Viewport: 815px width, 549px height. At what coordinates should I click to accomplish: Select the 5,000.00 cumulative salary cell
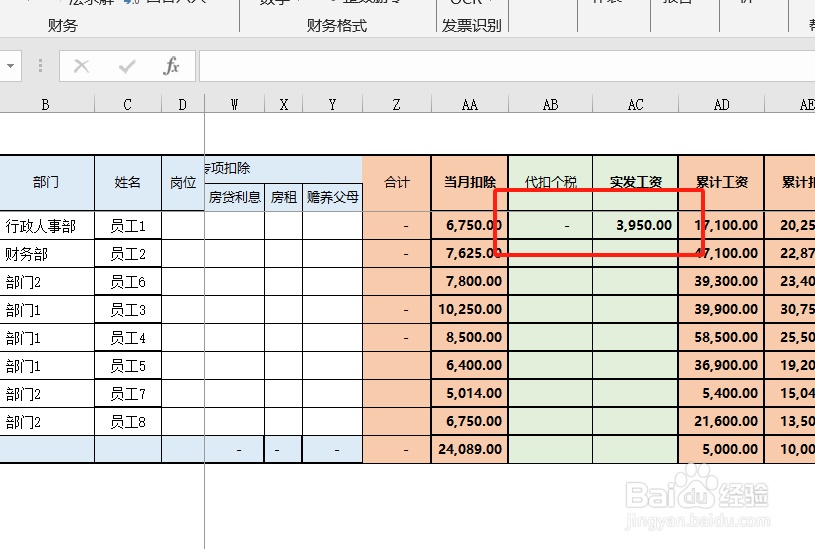721,449
